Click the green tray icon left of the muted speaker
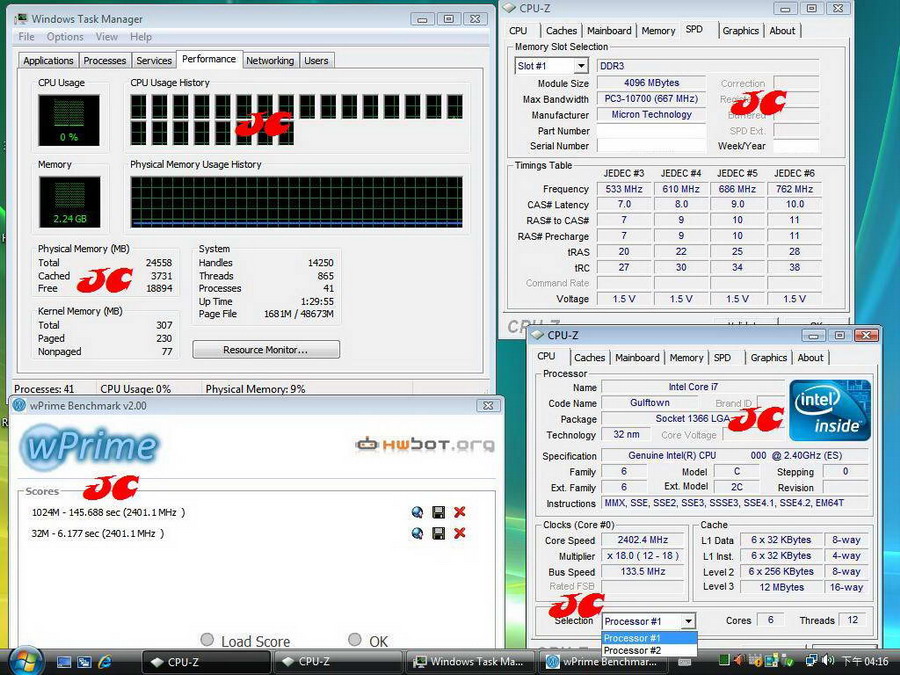Image resolution: width=900 pixels, height=675 pixels. [724, 661]
